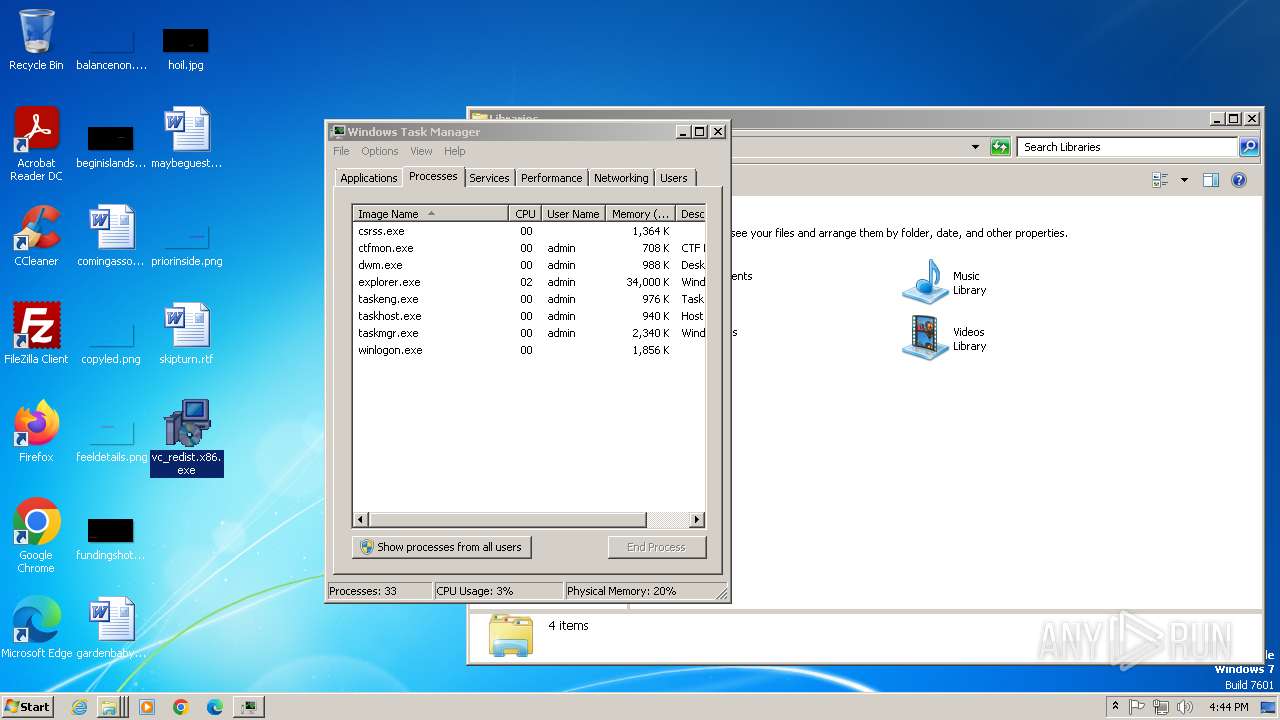The image size is (1280, 720).
Task: Click the help icon in Libraries window
Action: pos(1239,180)
